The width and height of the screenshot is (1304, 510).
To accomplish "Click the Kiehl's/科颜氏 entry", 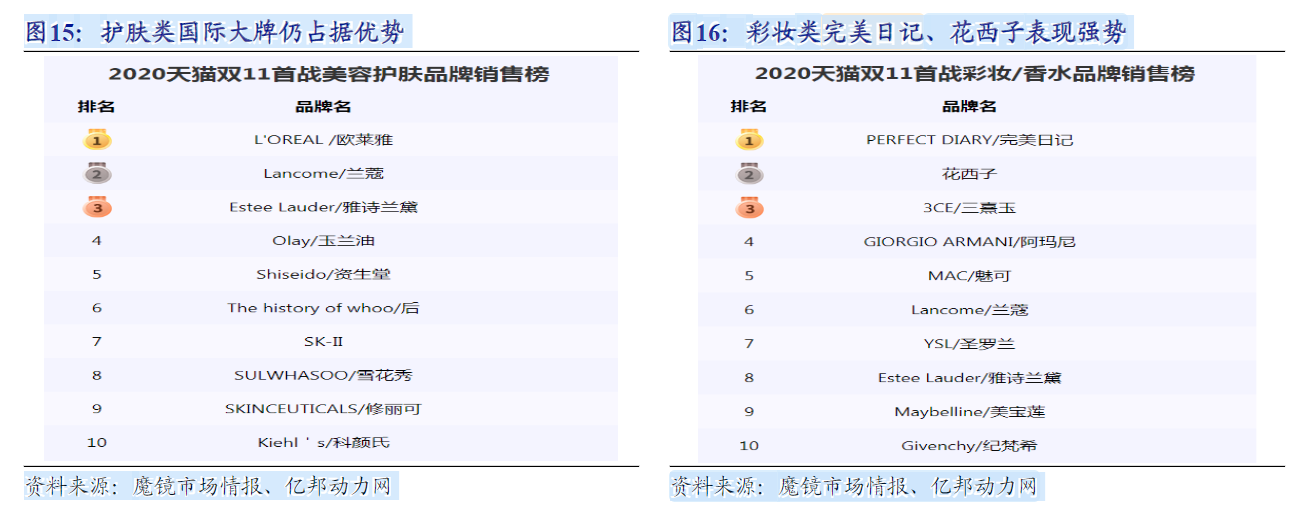I will (x=330, y=442).
